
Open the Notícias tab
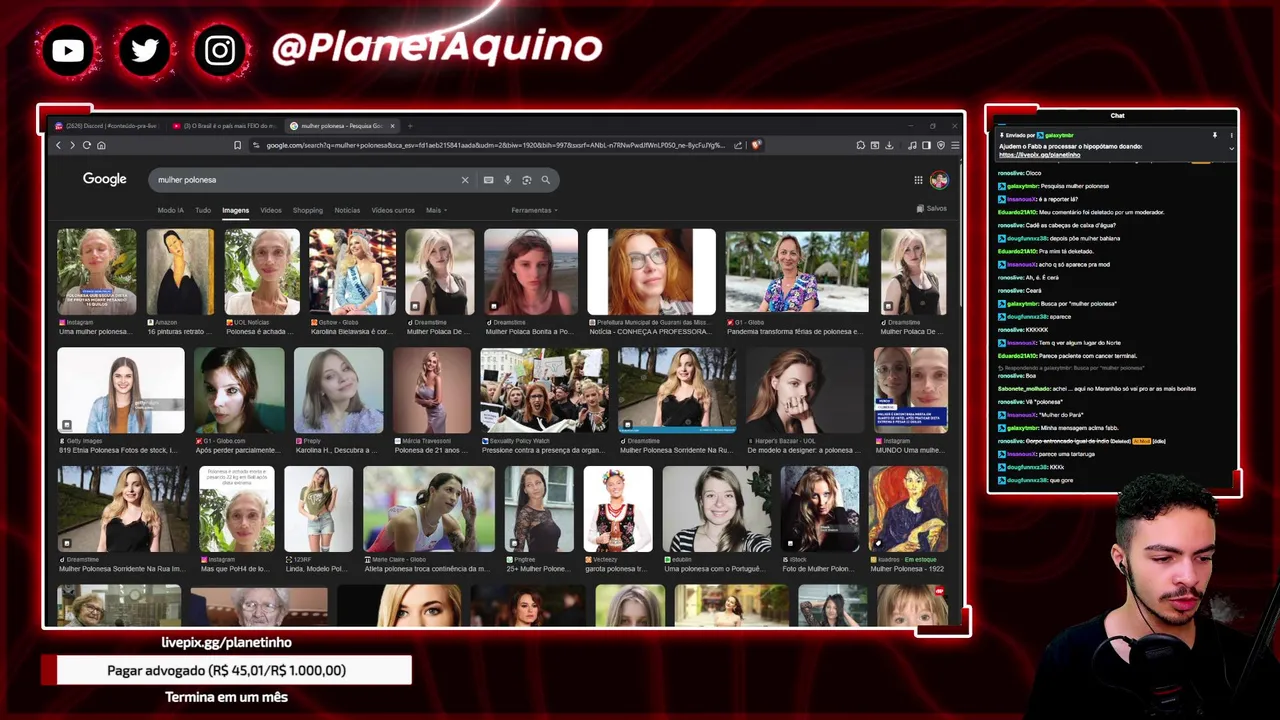pos(347,210)
